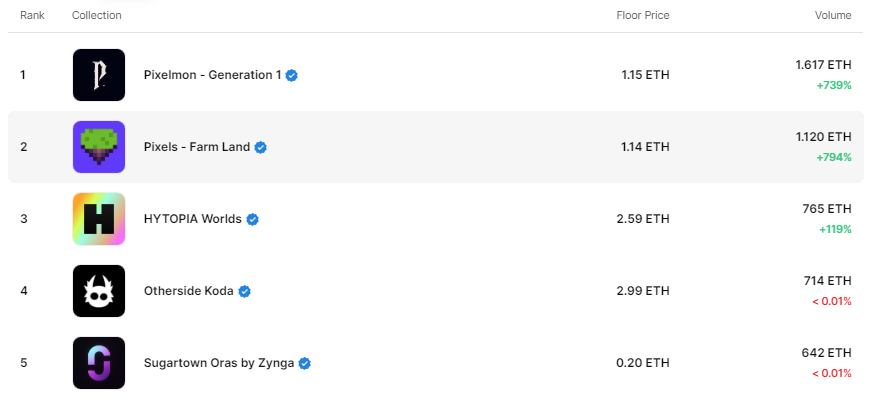
Task: Click verified checkmark next to HYTOPIA Worlds
Action: [253, 219]
